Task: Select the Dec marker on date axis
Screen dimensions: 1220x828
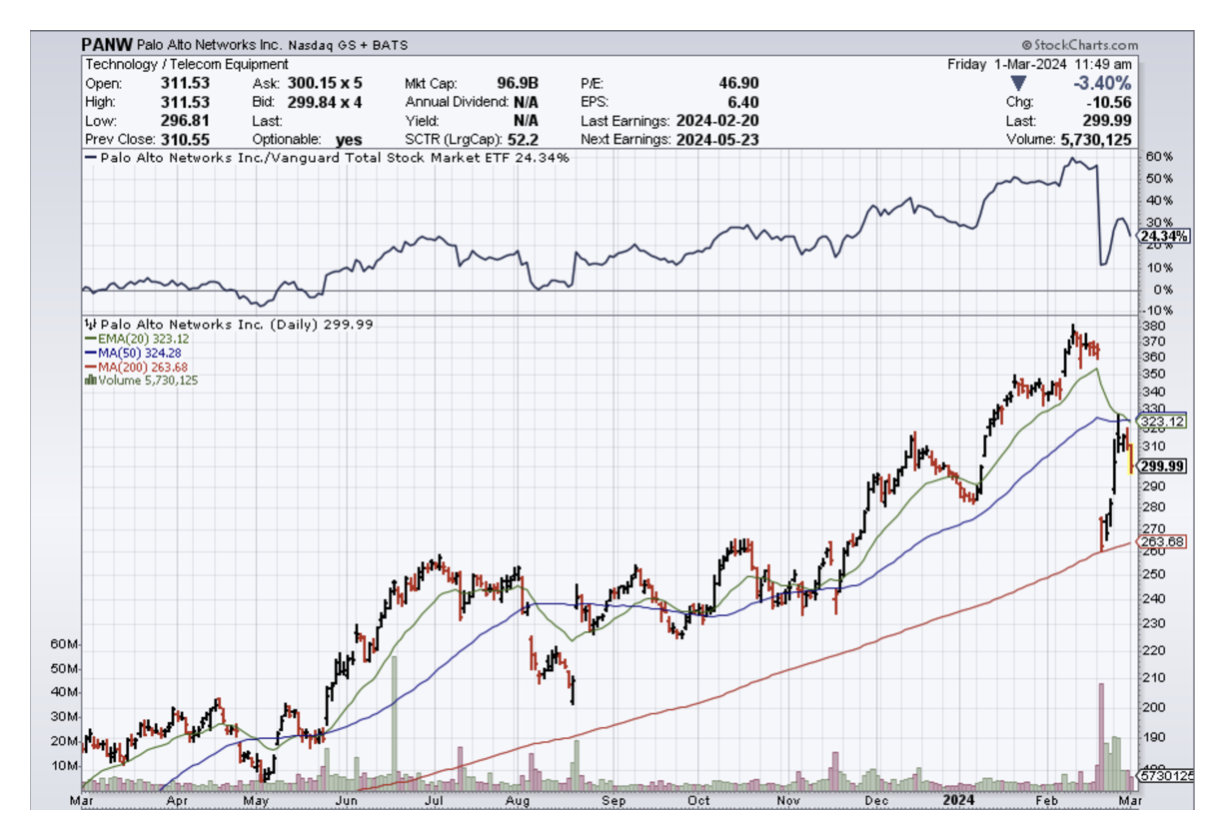Action: point(877,800)
